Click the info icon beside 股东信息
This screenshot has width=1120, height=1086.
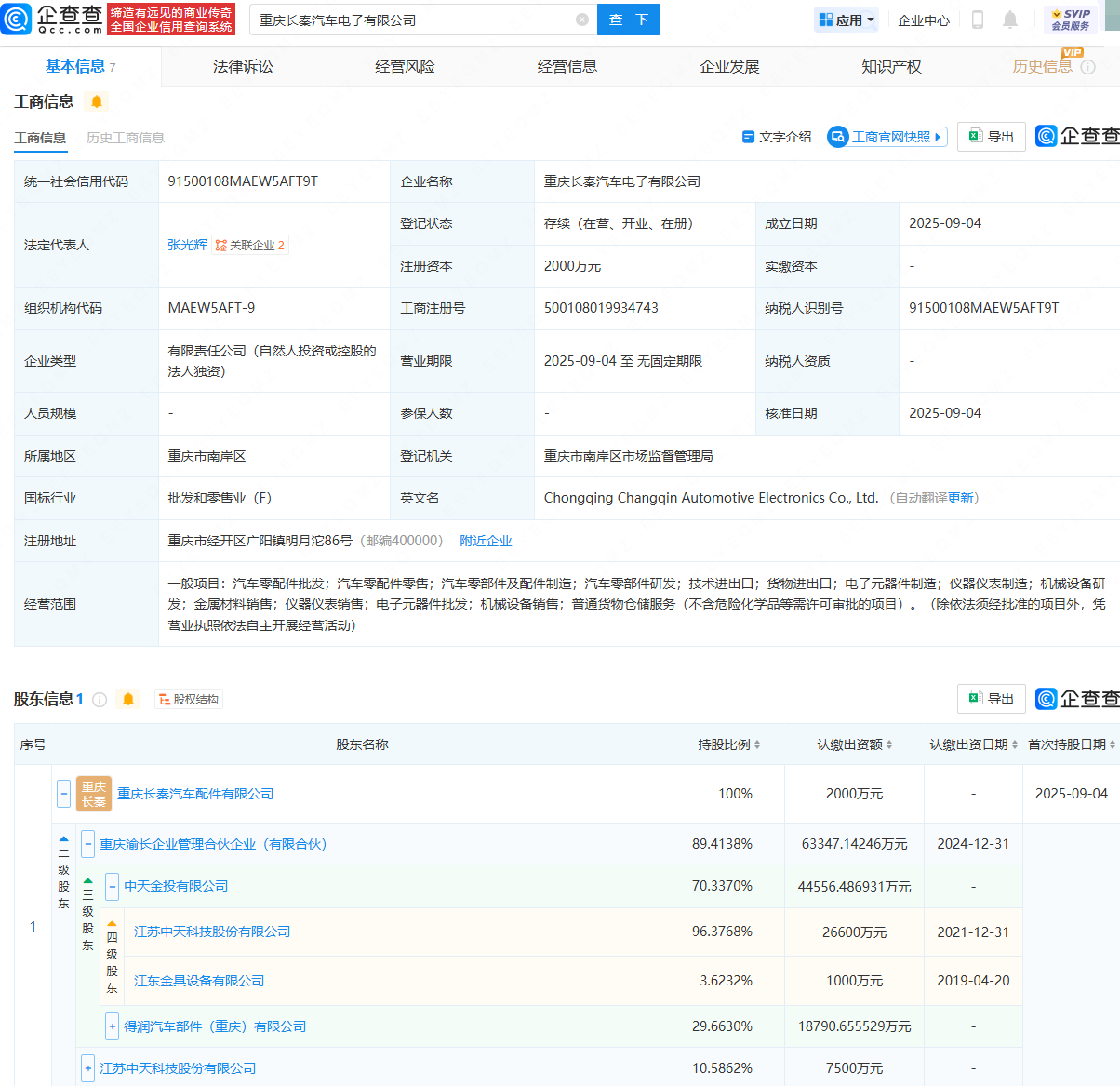pyautogui.click(x=100, y=700)
